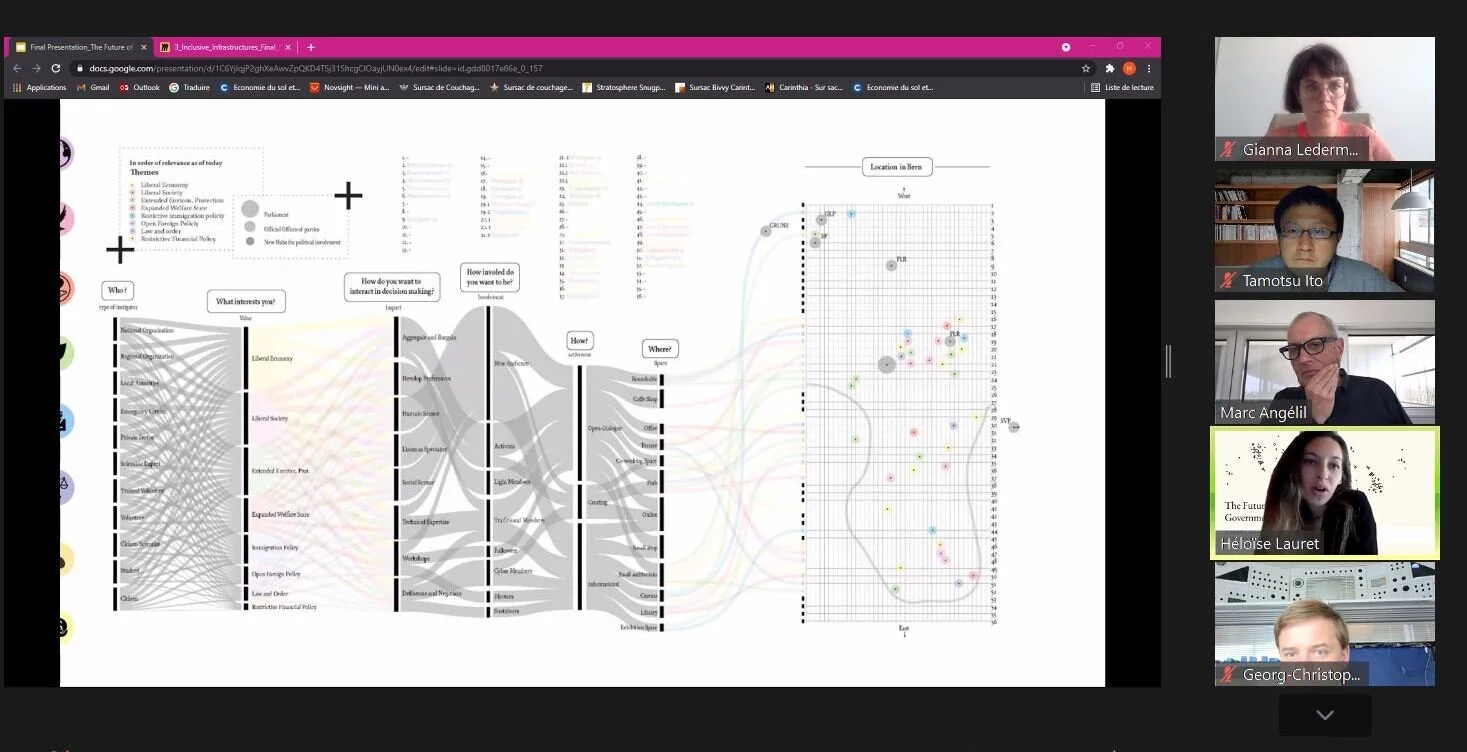
Task: Select Tamotsu Ito's video tile
Action: [1325, 230]
